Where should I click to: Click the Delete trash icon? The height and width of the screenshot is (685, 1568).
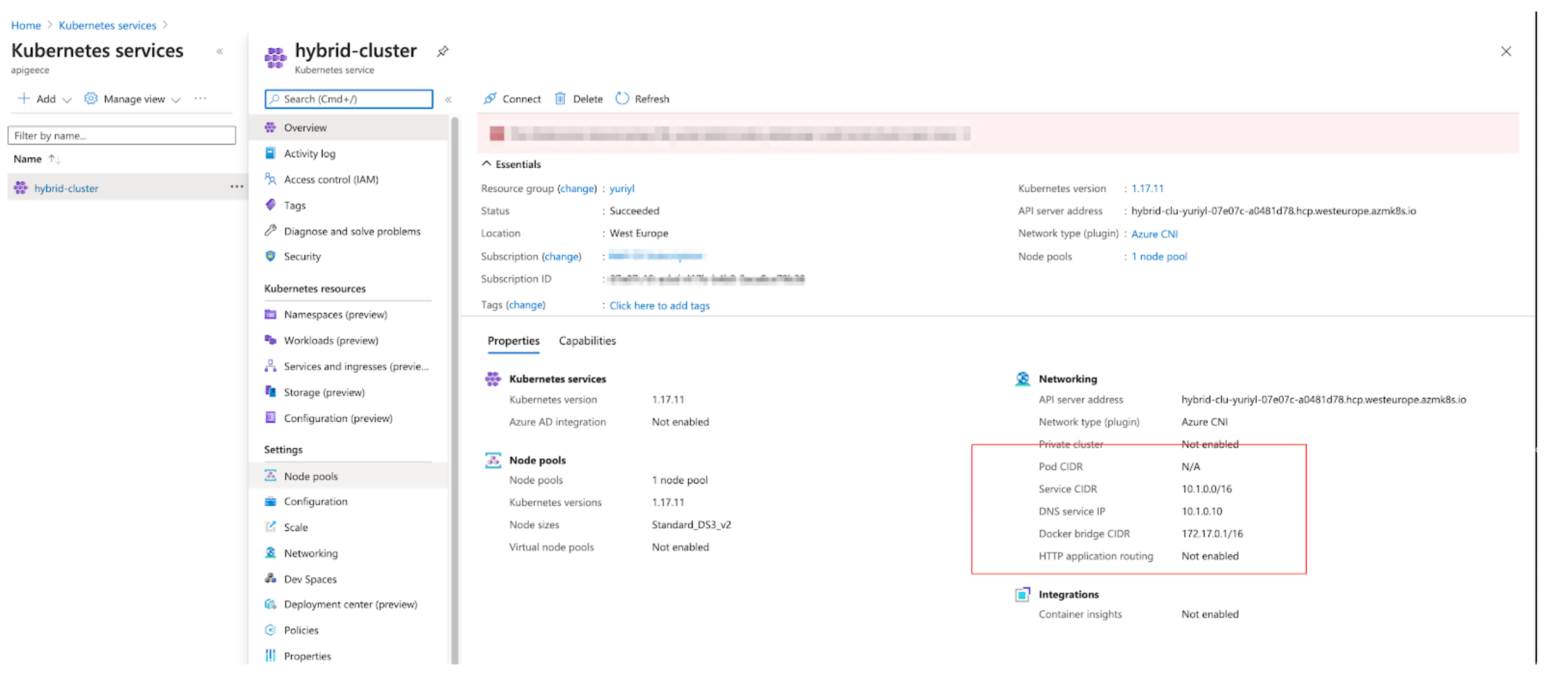[x=560, y=98]
